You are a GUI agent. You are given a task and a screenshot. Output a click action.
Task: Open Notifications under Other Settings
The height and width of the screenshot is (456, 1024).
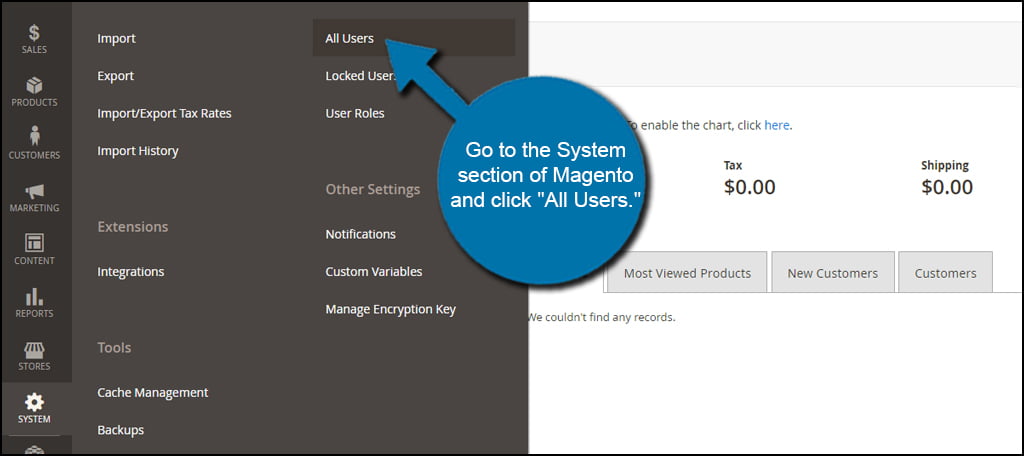(x=360, y=234)
